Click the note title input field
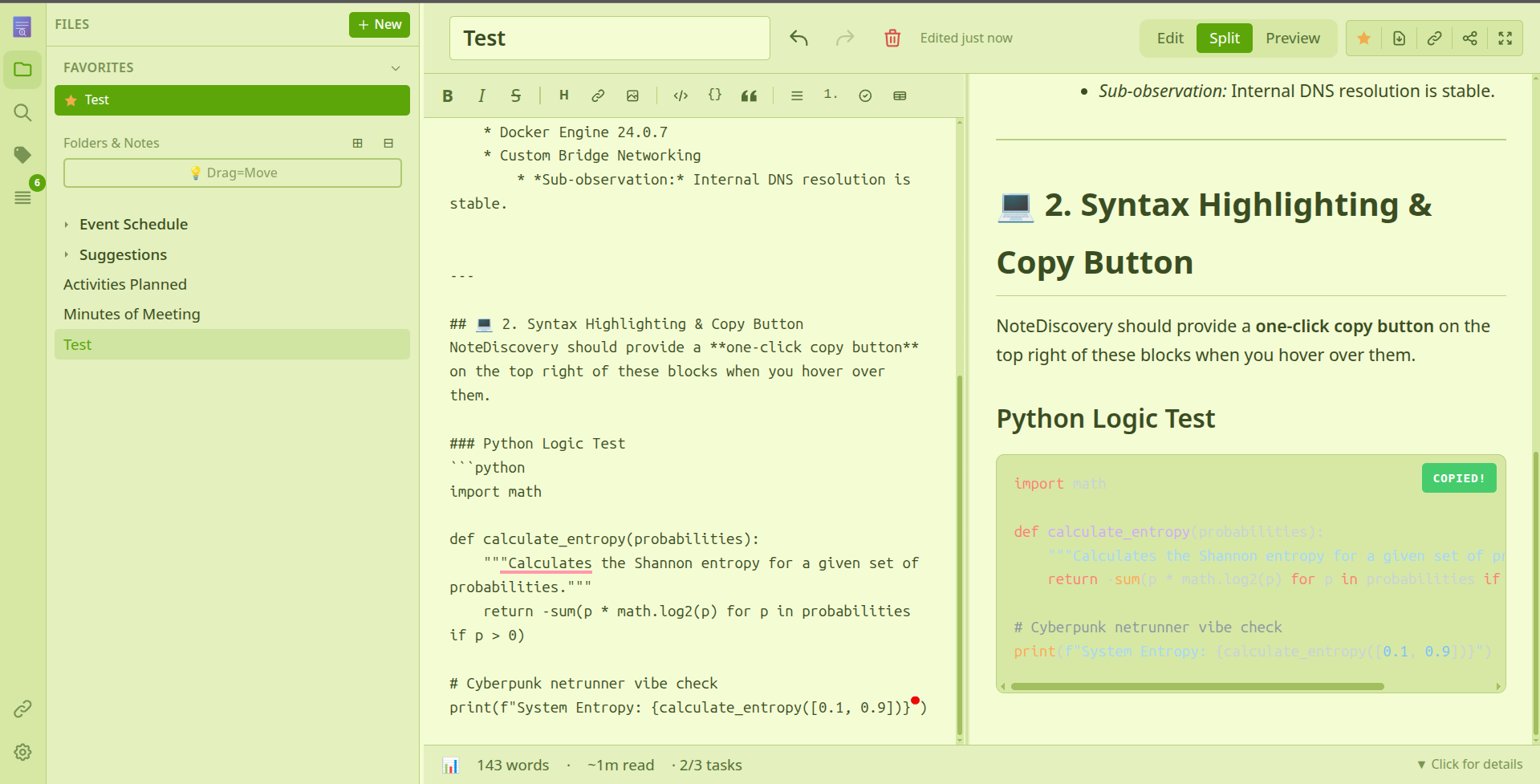Viewport: 1540px width, 784px height. [609, 38]
